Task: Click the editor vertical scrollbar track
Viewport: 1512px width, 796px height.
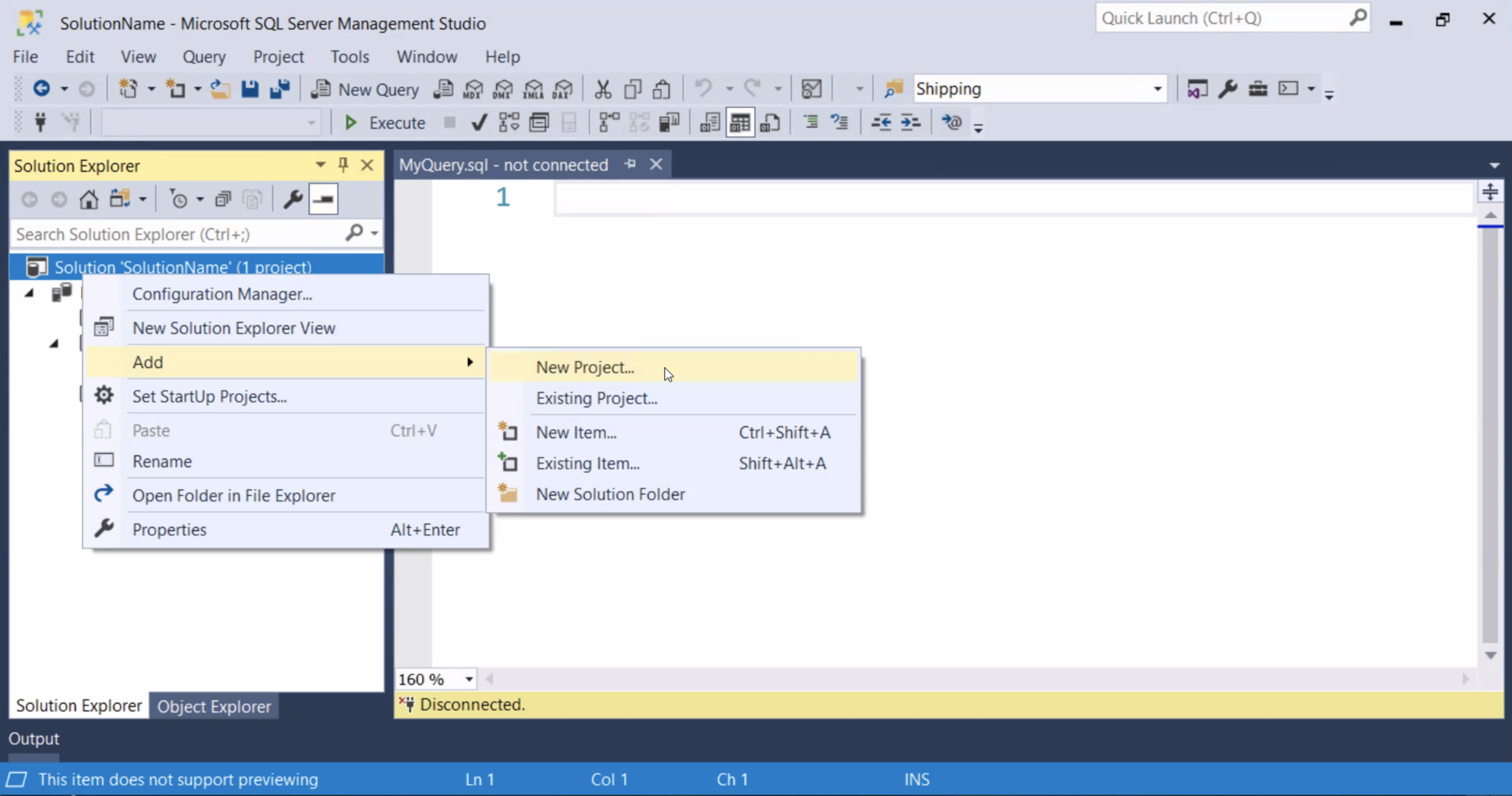Action: tap(1490, 434)
